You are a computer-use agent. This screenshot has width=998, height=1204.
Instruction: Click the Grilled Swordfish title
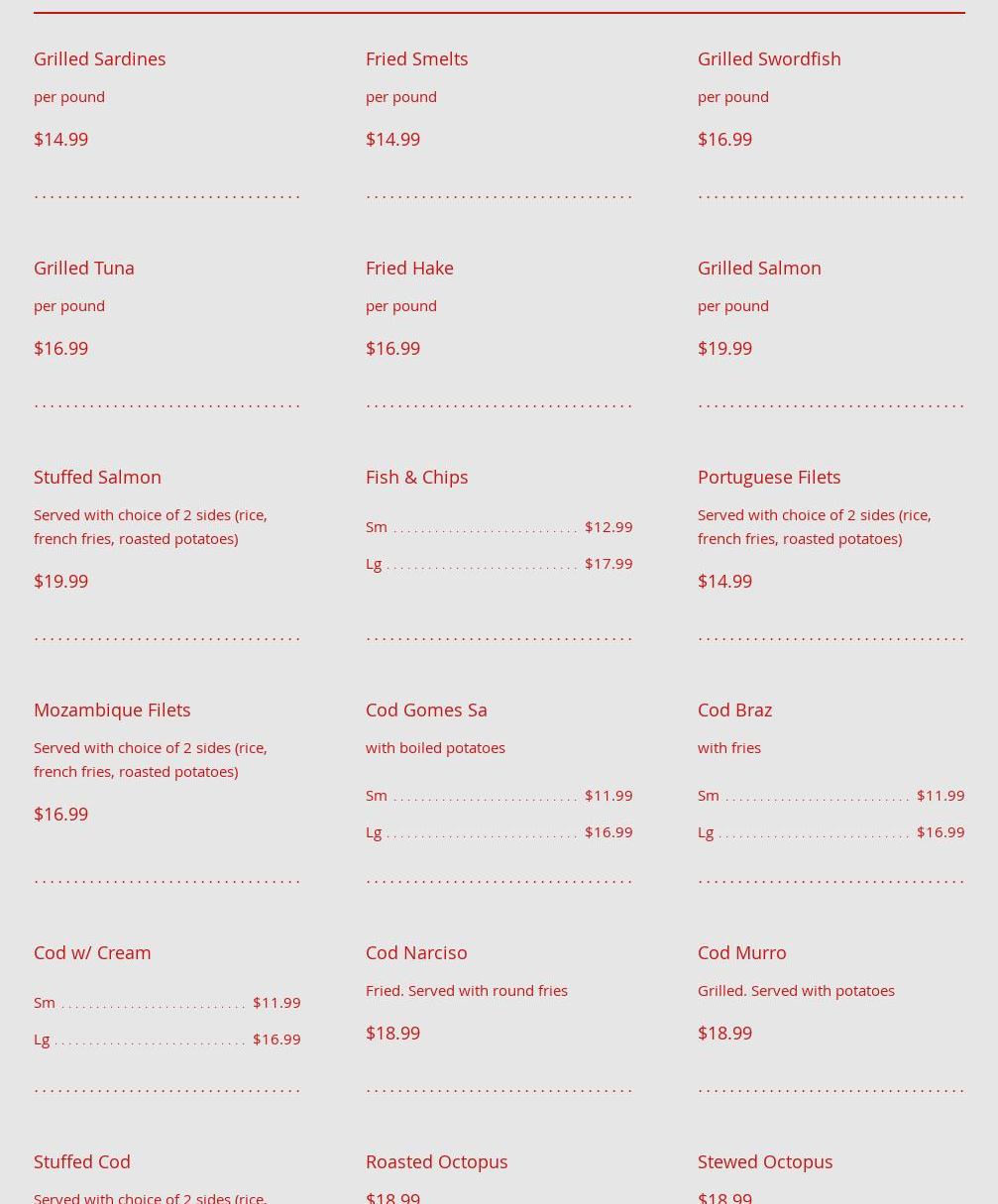click(768, 58)
